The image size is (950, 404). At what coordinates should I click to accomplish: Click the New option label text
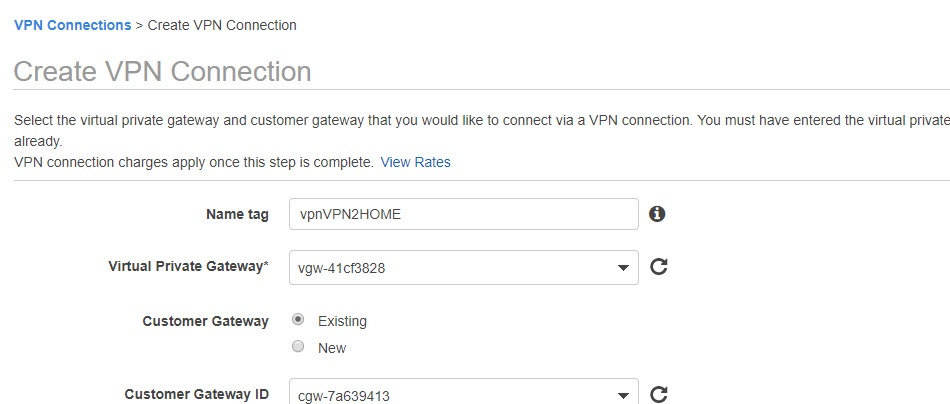tap(331, 348)
